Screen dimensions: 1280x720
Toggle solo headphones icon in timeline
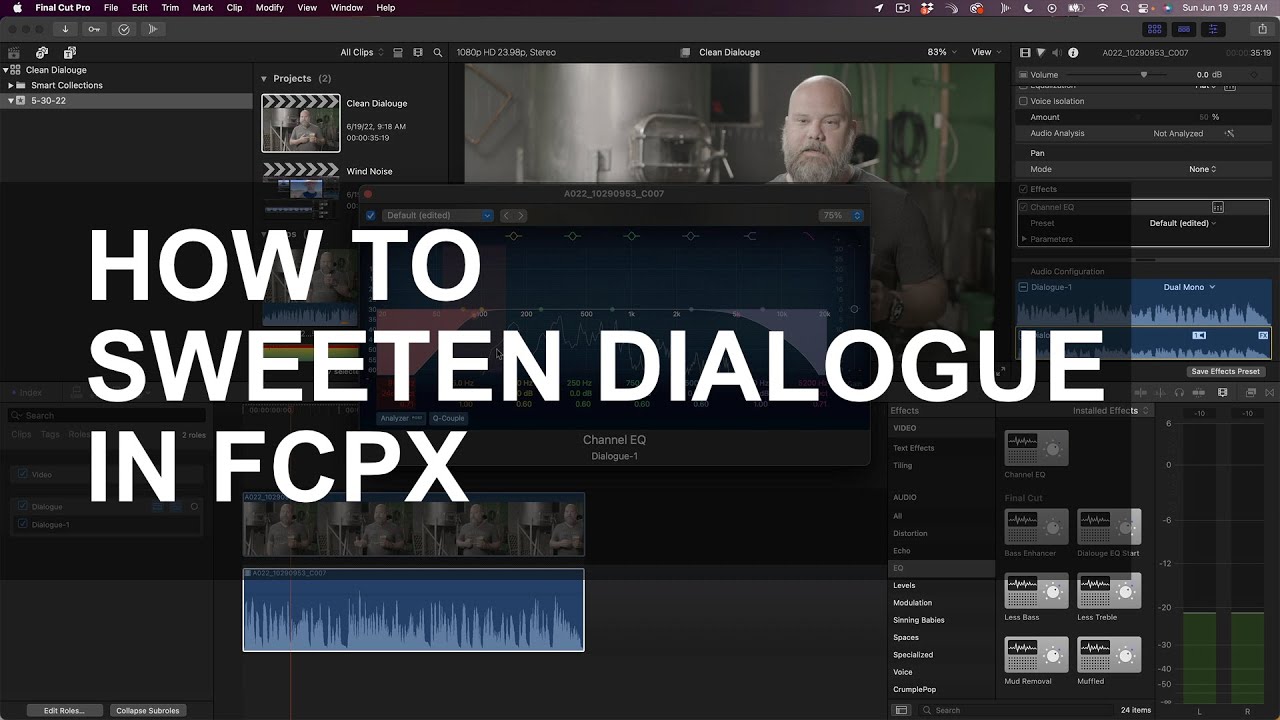(1179, 393)
